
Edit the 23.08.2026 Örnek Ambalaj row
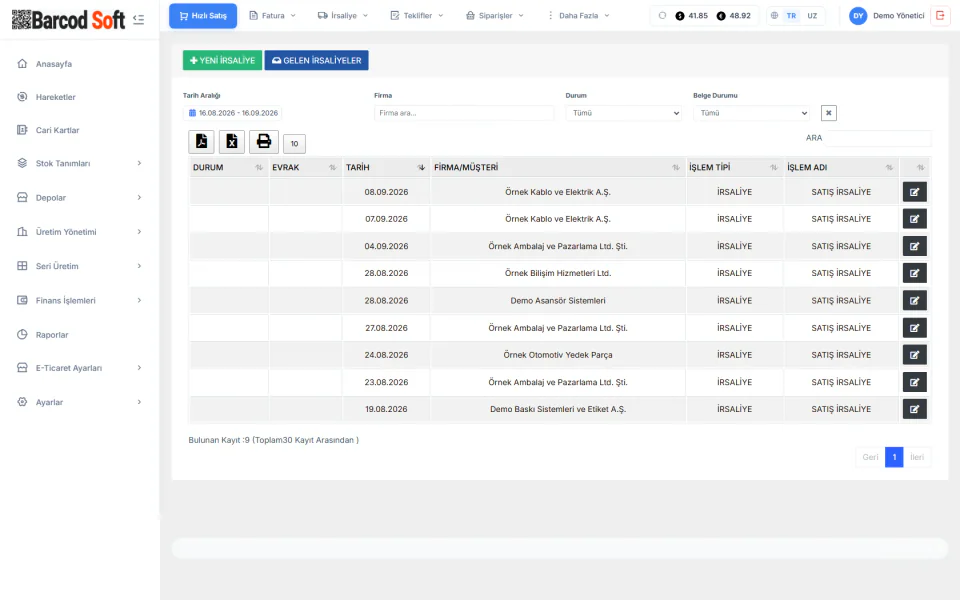(914, 382)
